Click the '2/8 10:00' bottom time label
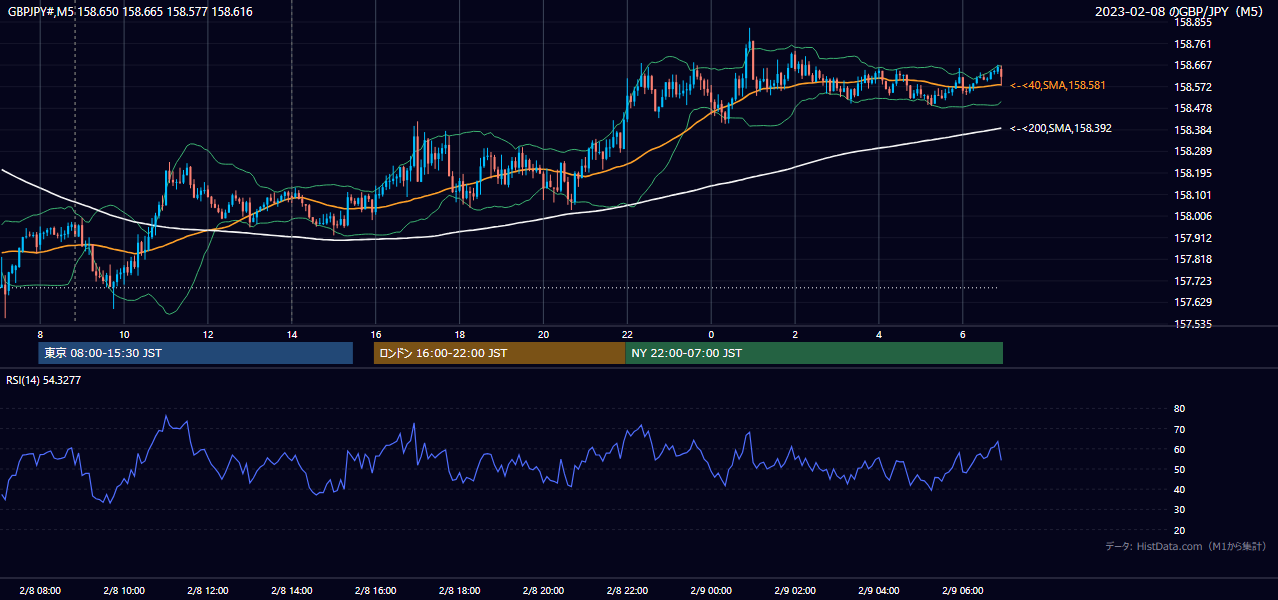This screenshot has width=1278, height=600. (x=124, y=591)
